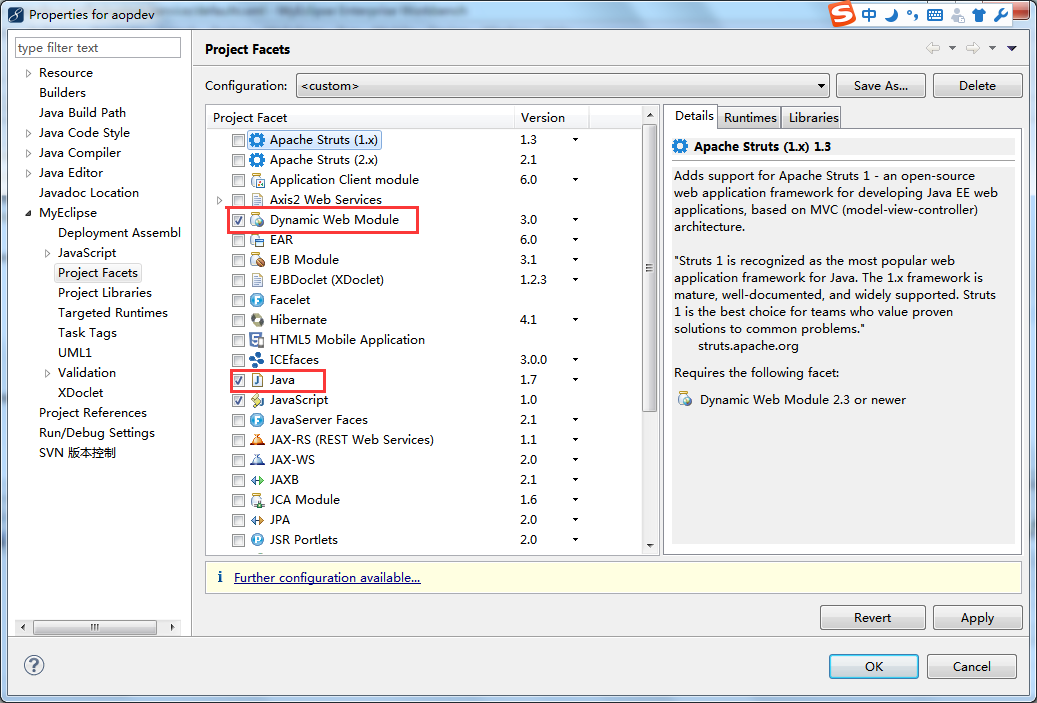This screenshot has width=1037, height=703.
Task: Click the JavaServer Faces icon
Action: click(x=257, y=420)
